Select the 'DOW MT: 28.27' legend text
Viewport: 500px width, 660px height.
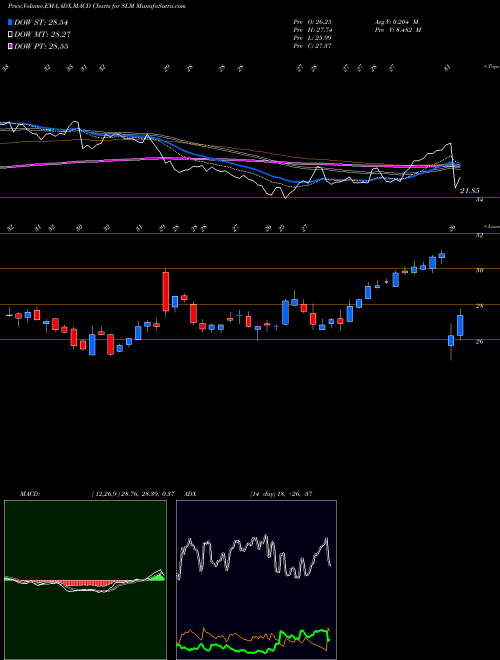[x=42, y=35]
